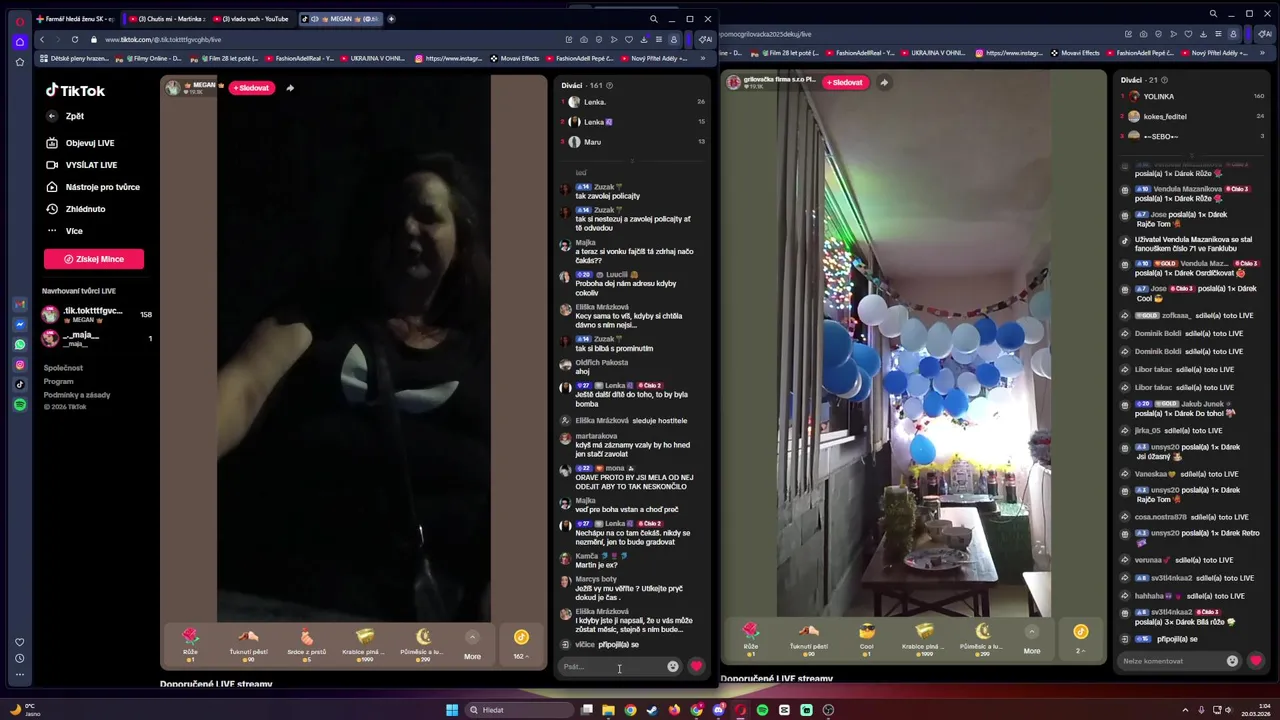Open Opera home icon in the sidebar

coord(20,42)
